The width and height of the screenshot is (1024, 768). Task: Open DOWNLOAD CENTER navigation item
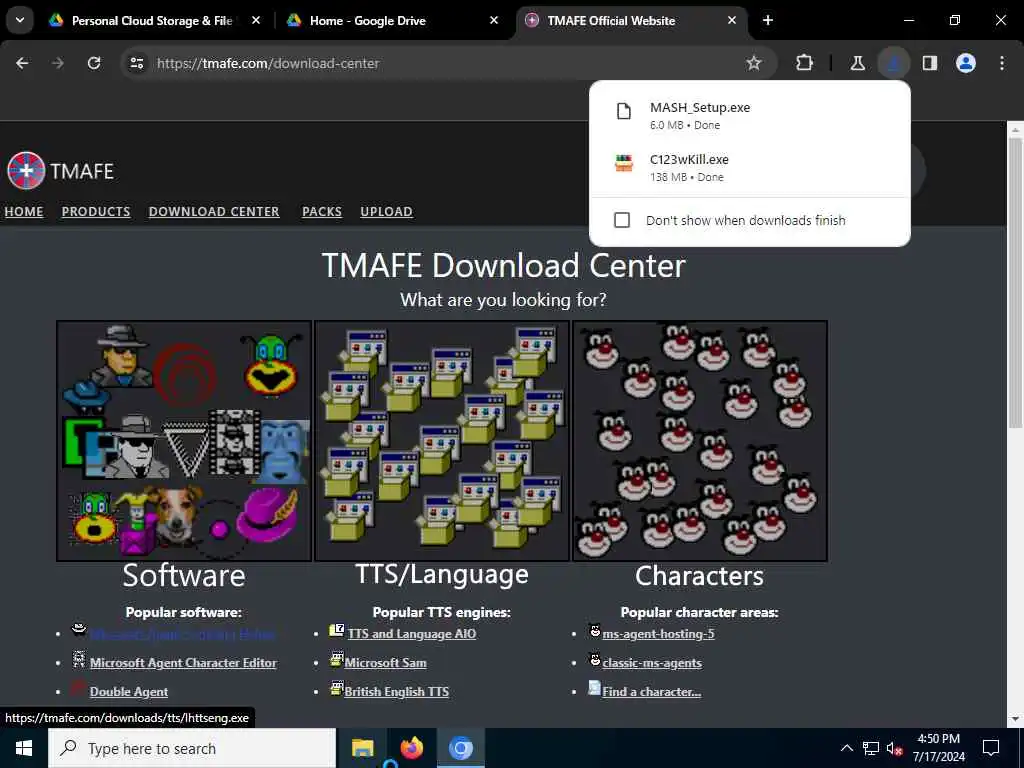tap(214, 212)
